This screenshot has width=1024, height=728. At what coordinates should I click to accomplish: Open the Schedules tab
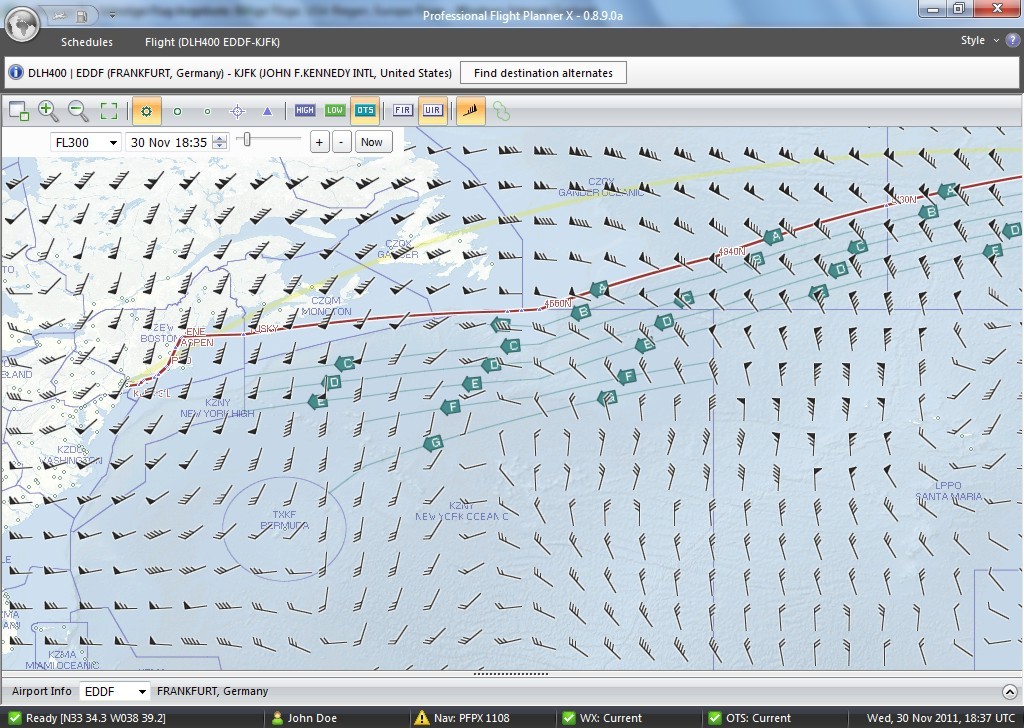point(87,42)
